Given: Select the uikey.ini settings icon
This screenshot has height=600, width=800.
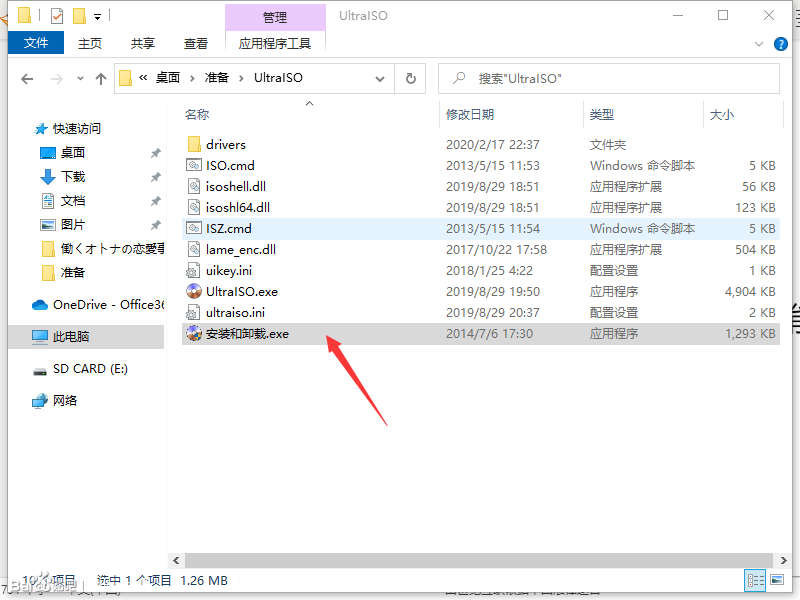Looking at the screenshot, I should coord(193,270).
